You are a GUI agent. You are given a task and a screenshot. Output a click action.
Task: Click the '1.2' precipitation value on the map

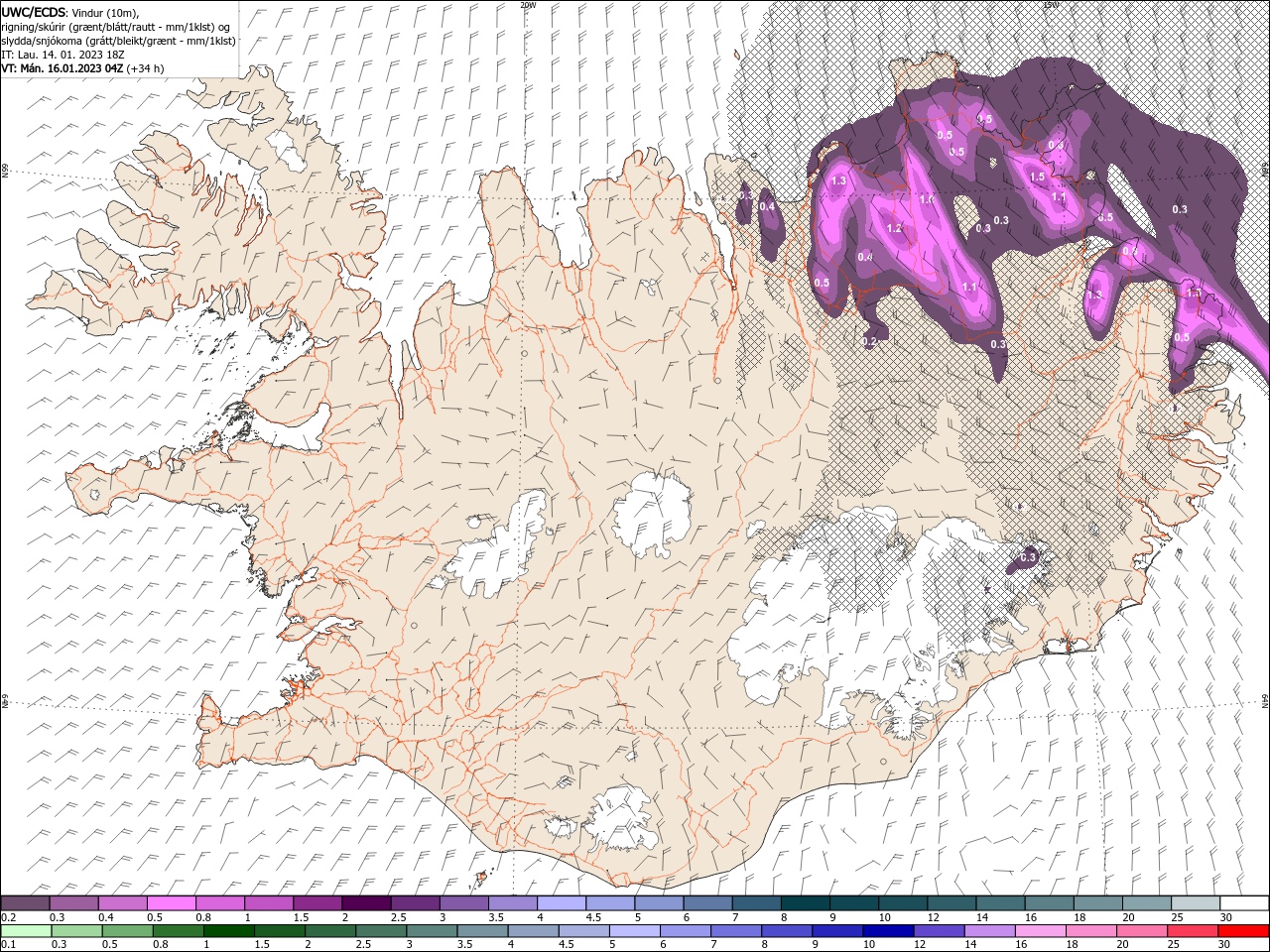point(894,228)
